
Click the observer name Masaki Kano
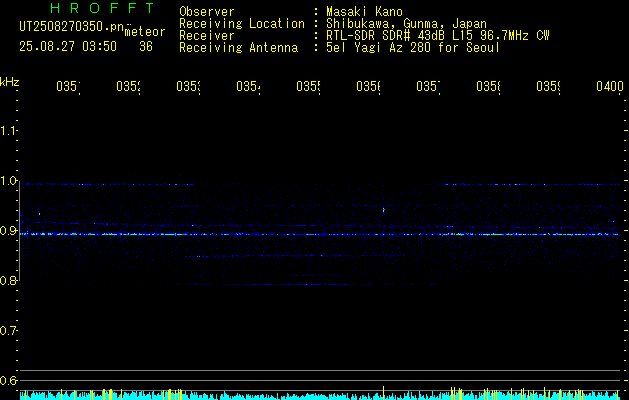click(364, 11)
